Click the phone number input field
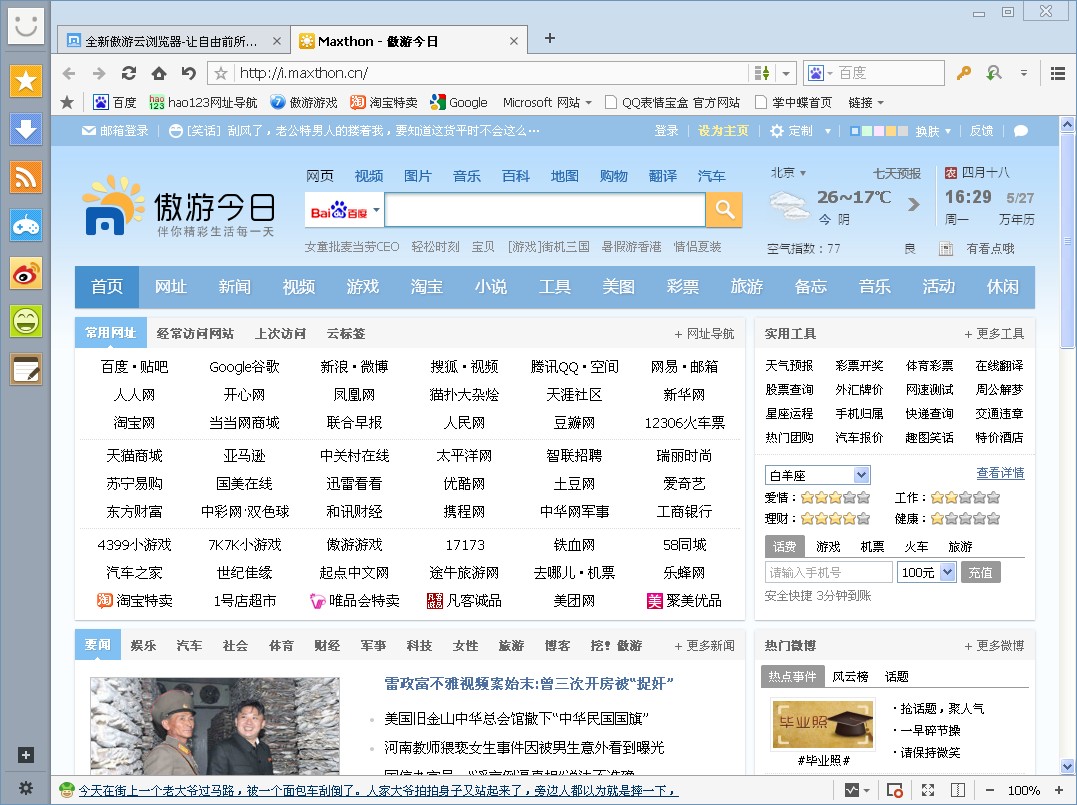This screenshot has width=1077, height=805. [x=828, y=573]
